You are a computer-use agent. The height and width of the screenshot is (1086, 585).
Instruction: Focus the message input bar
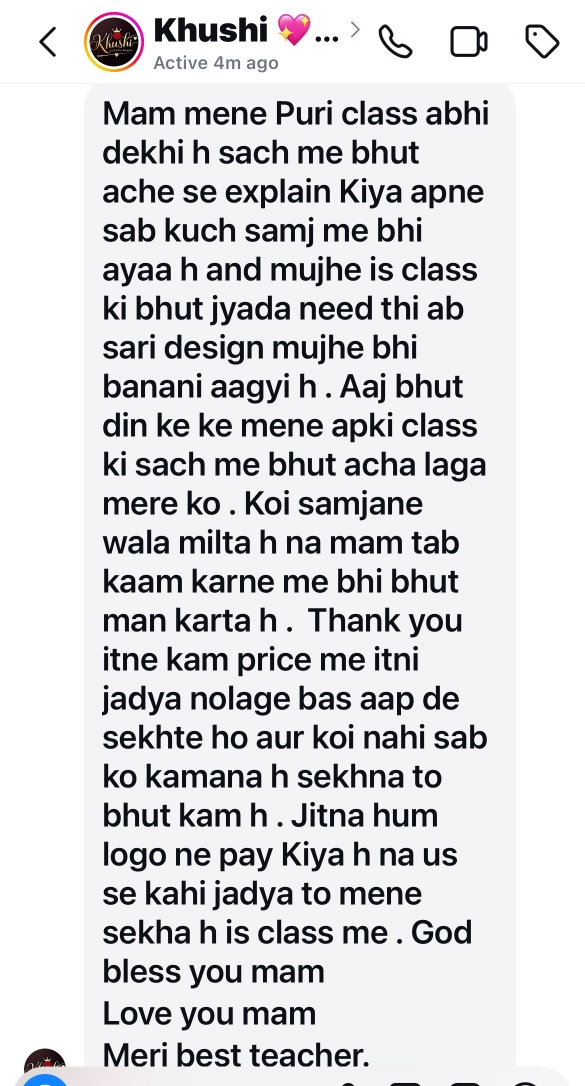[x=292, y=1079]
